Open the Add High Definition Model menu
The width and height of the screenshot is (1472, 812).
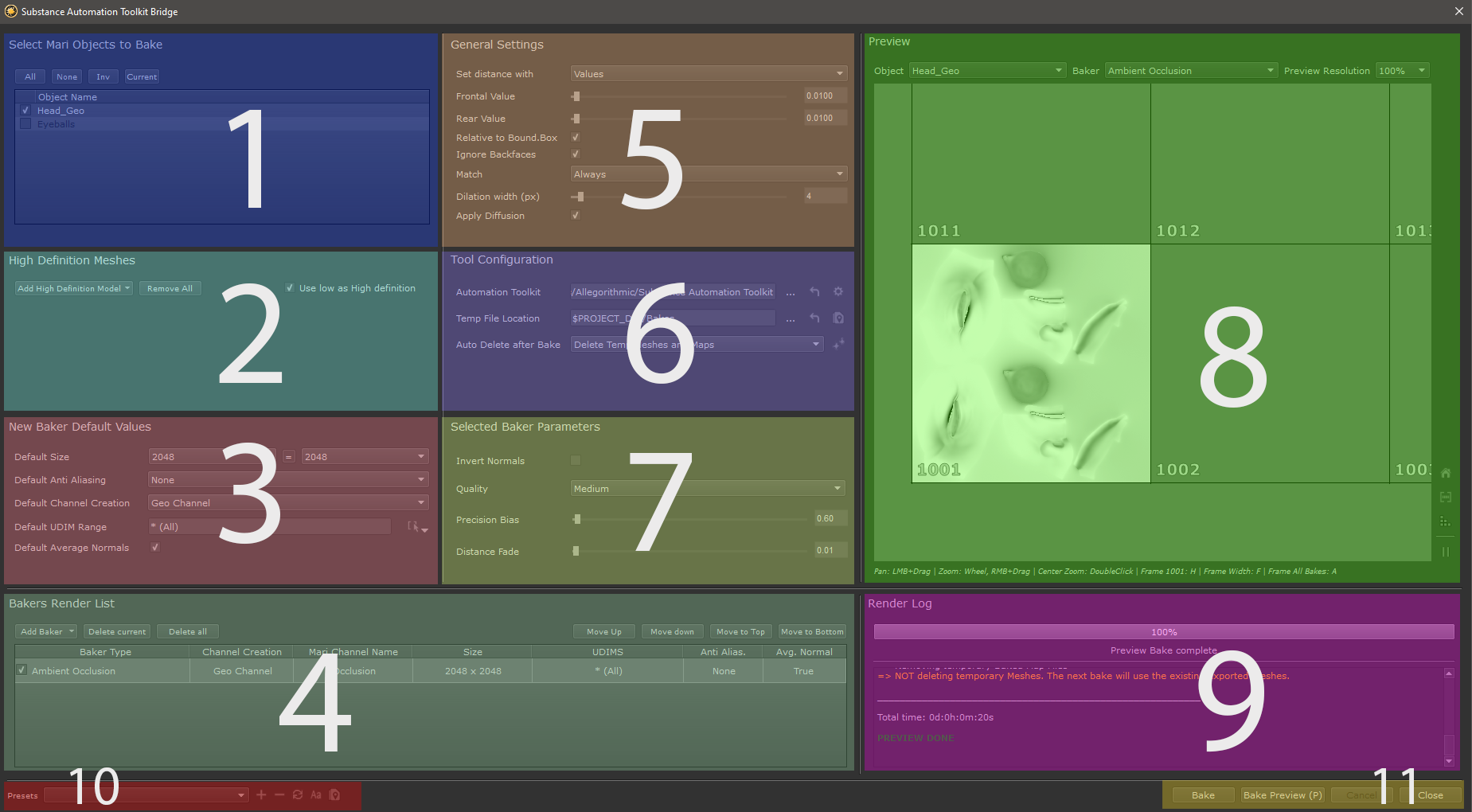[x=73, y=288]
